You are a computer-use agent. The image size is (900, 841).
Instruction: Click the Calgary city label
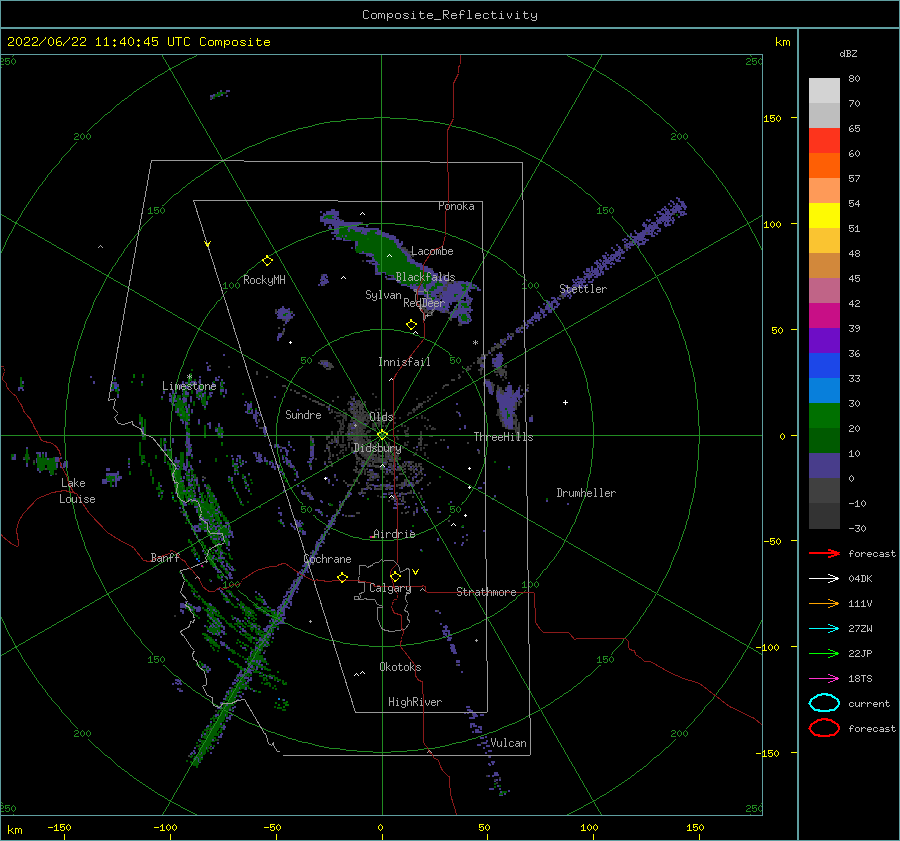coord(390,588)
